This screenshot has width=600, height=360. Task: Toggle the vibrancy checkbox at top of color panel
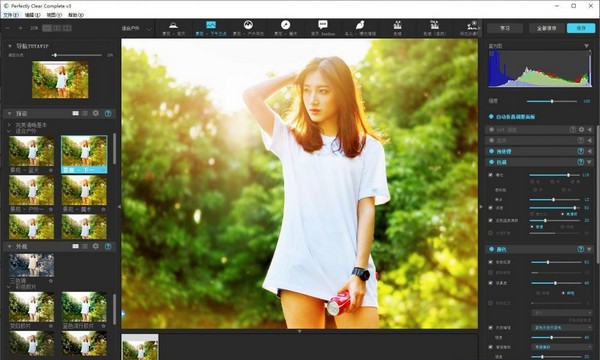491,262
